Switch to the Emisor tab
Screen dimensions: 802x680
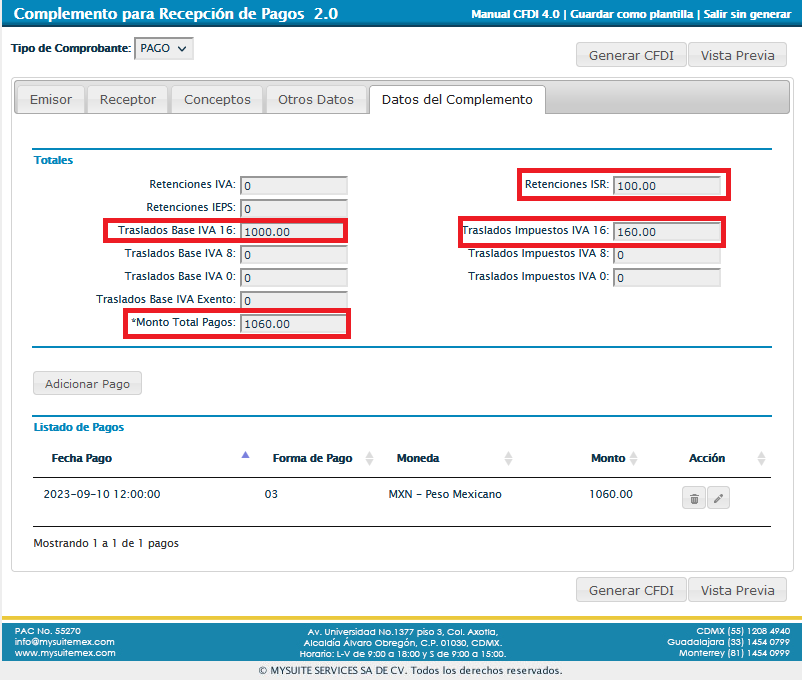pos(51,100)
